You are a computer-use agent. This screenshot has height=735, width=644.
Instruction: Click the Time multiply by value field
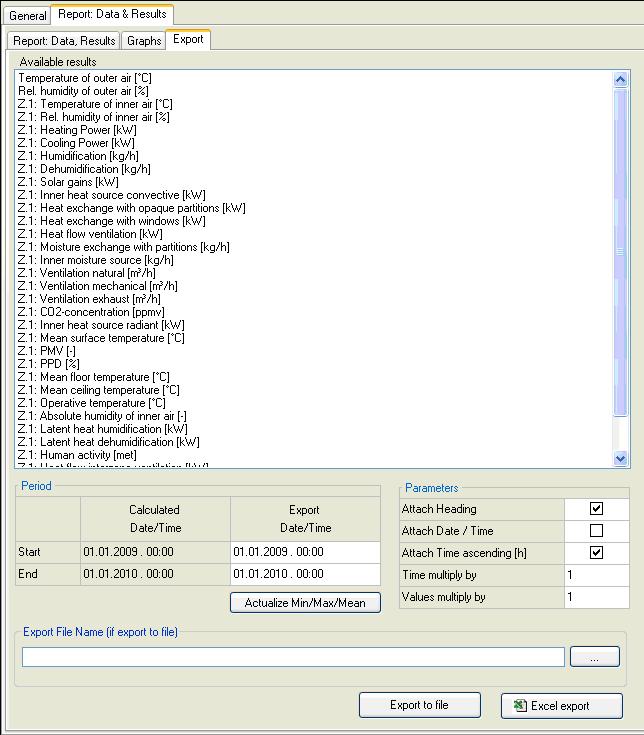tap(596, 575)
